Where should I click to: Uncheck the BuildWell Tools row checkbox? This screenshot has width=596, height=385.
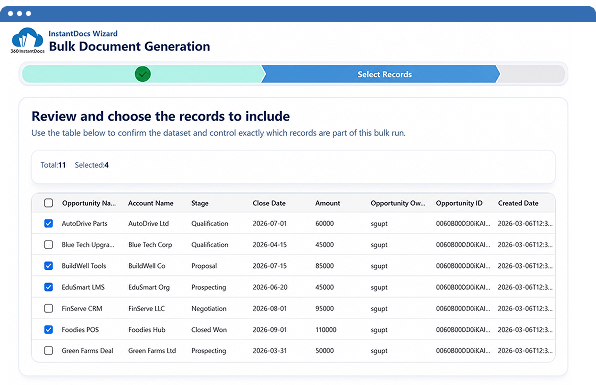[x=48, y=266]
